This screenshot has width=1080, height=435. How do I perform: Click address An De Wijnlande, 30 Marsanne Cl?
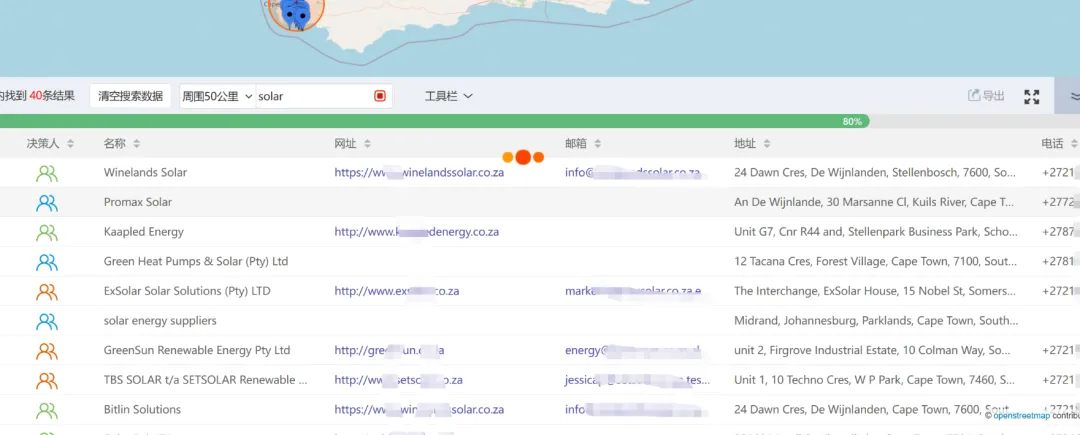pyautogui.click(x=875, y=202)
